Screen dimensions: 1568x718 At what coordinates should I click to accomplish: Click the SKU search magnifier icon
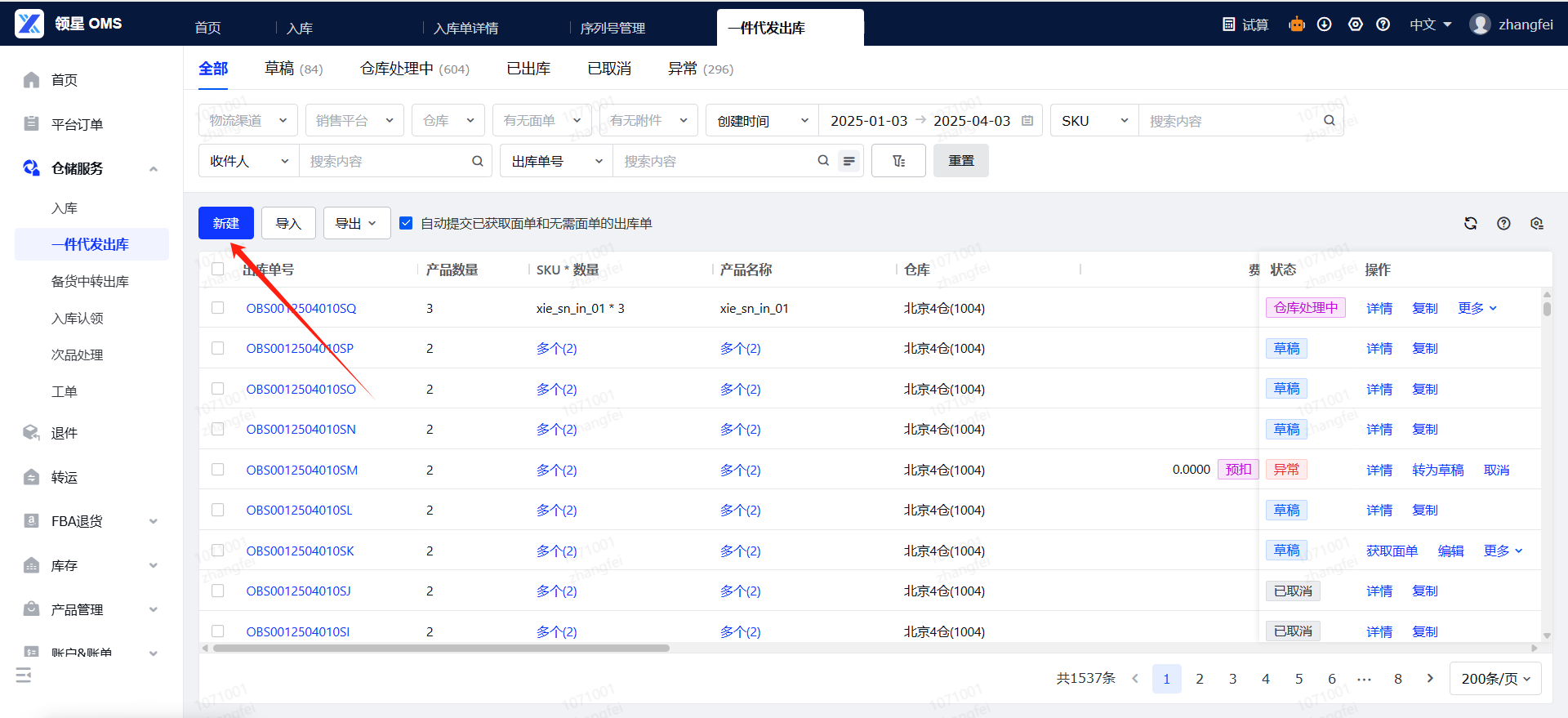click(x=1330, y=121)
